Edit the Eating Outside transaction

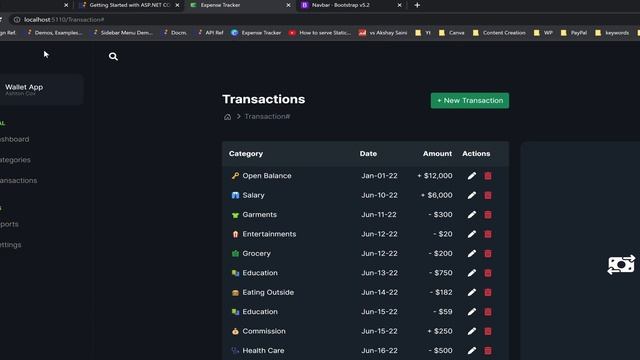(x=471, y=292)
